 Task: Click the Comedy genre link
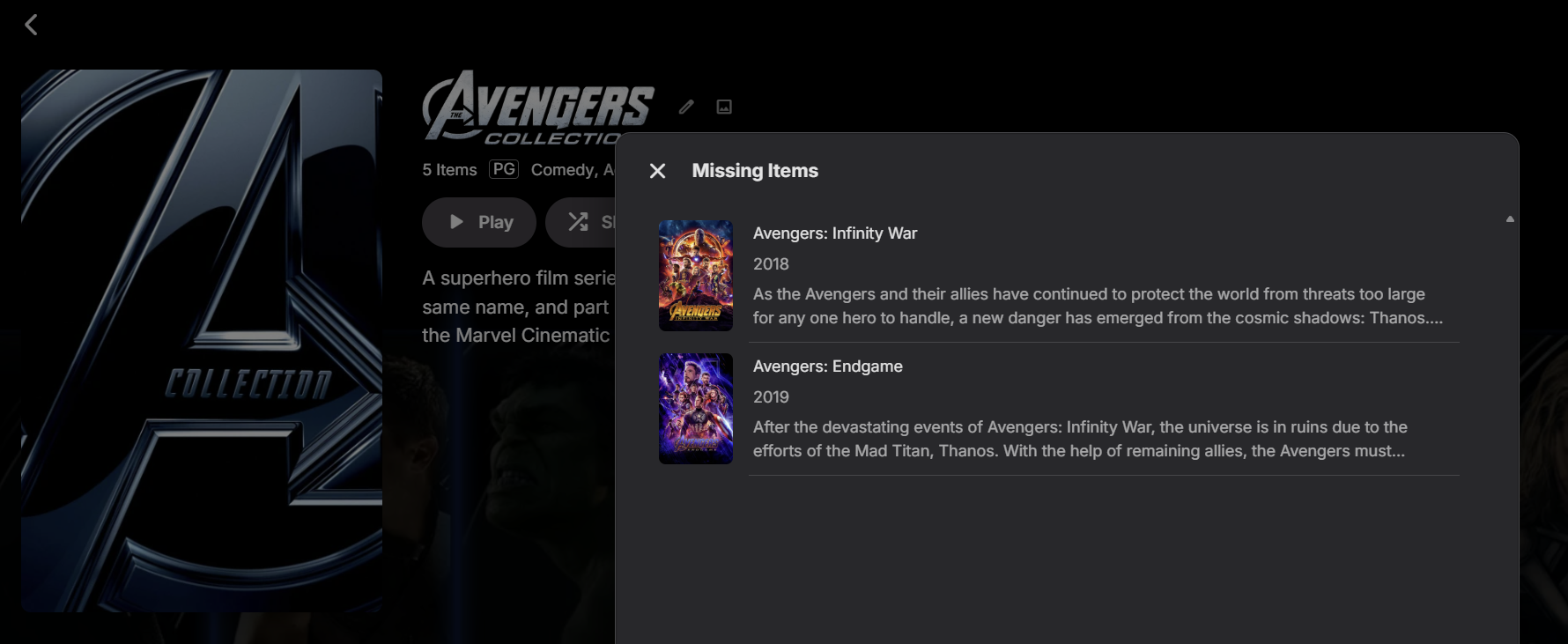(x=562, y=170)
